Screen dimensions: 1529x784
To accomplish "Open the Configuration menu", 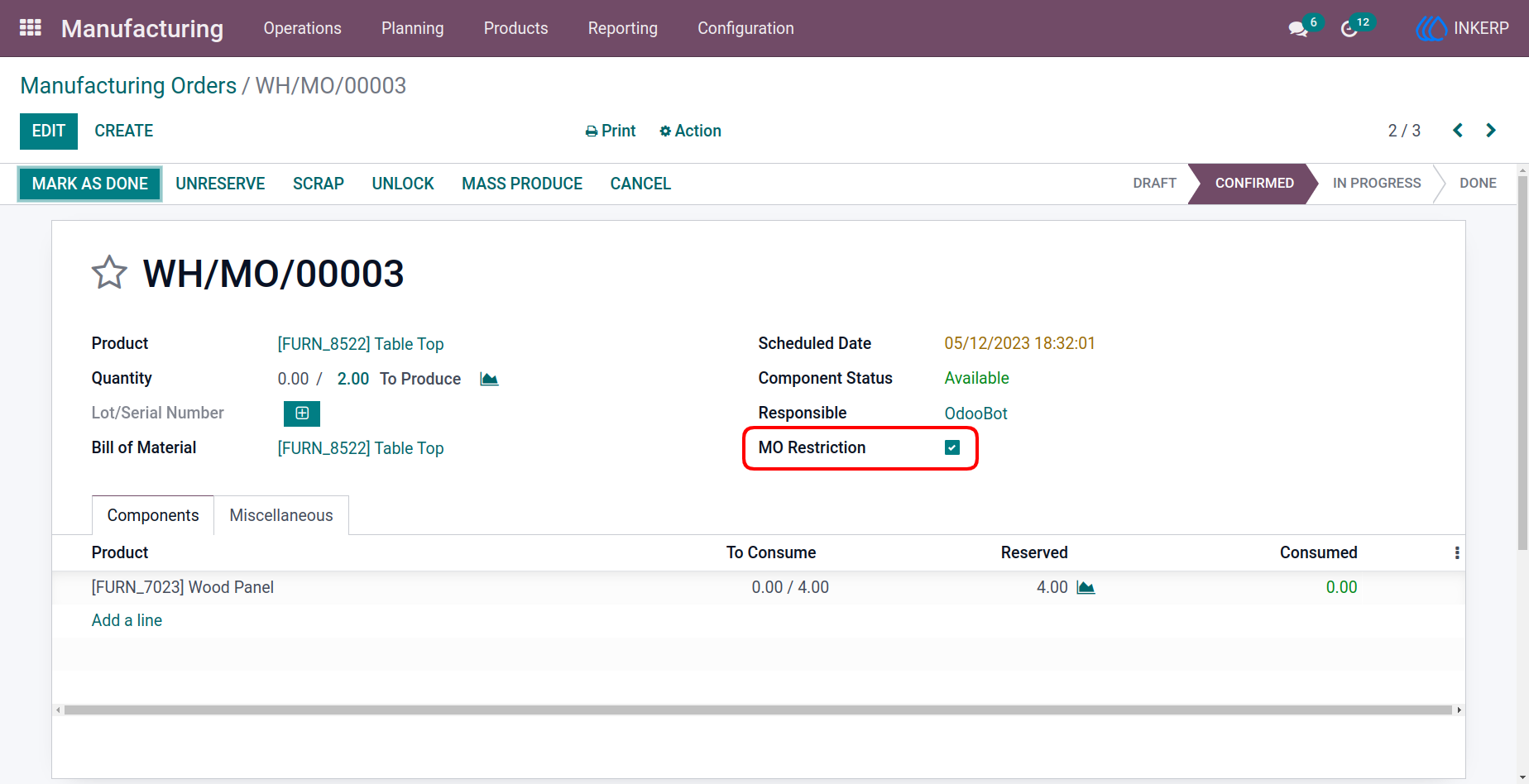I will coord(745,28).
